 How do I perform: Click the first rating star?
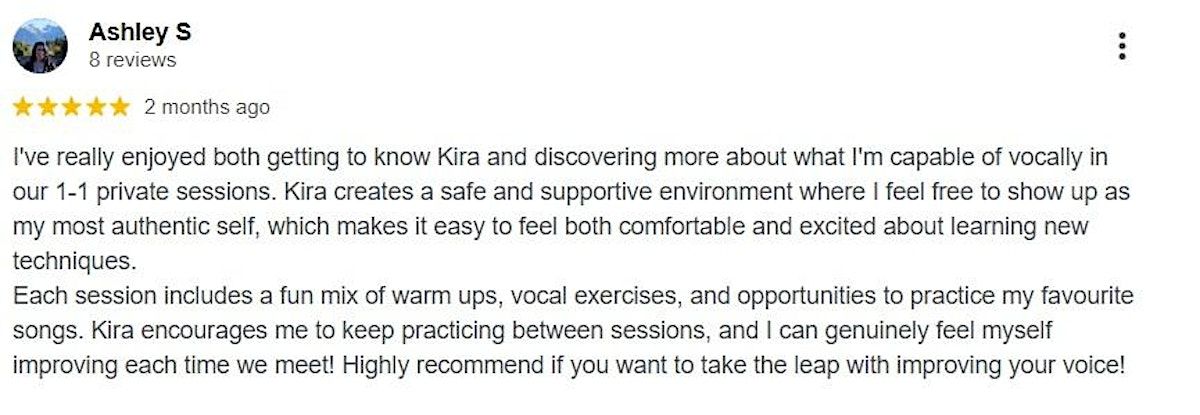[23, 107]
